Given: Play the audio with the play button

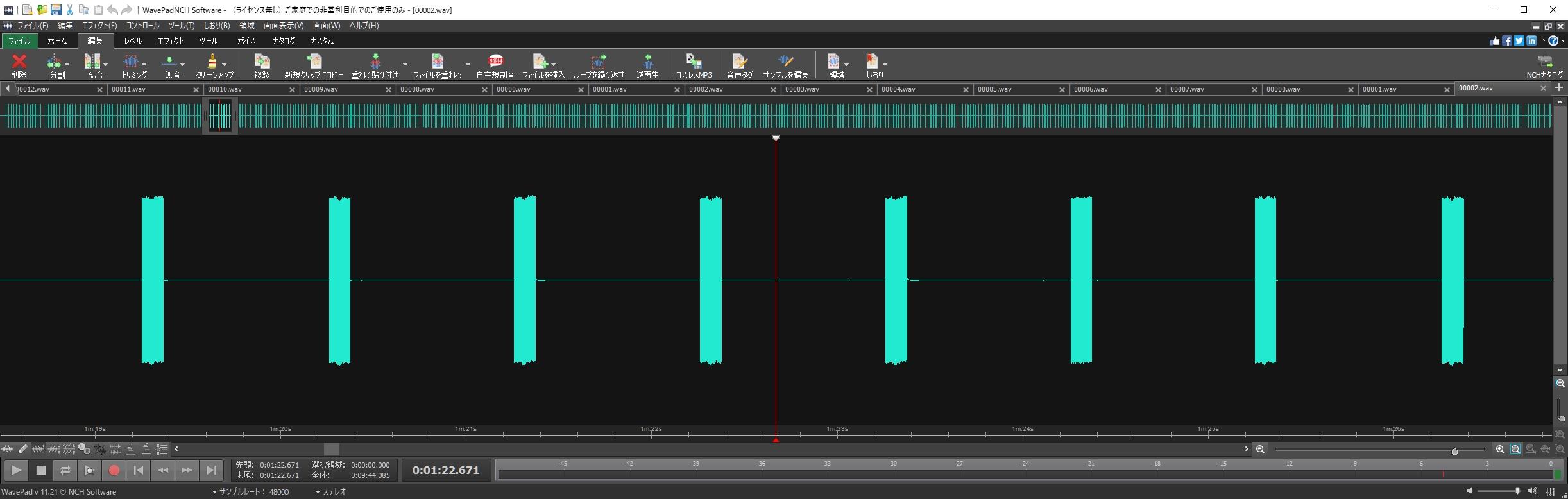Looking at the screenshot, I should [x=16, y=470].
